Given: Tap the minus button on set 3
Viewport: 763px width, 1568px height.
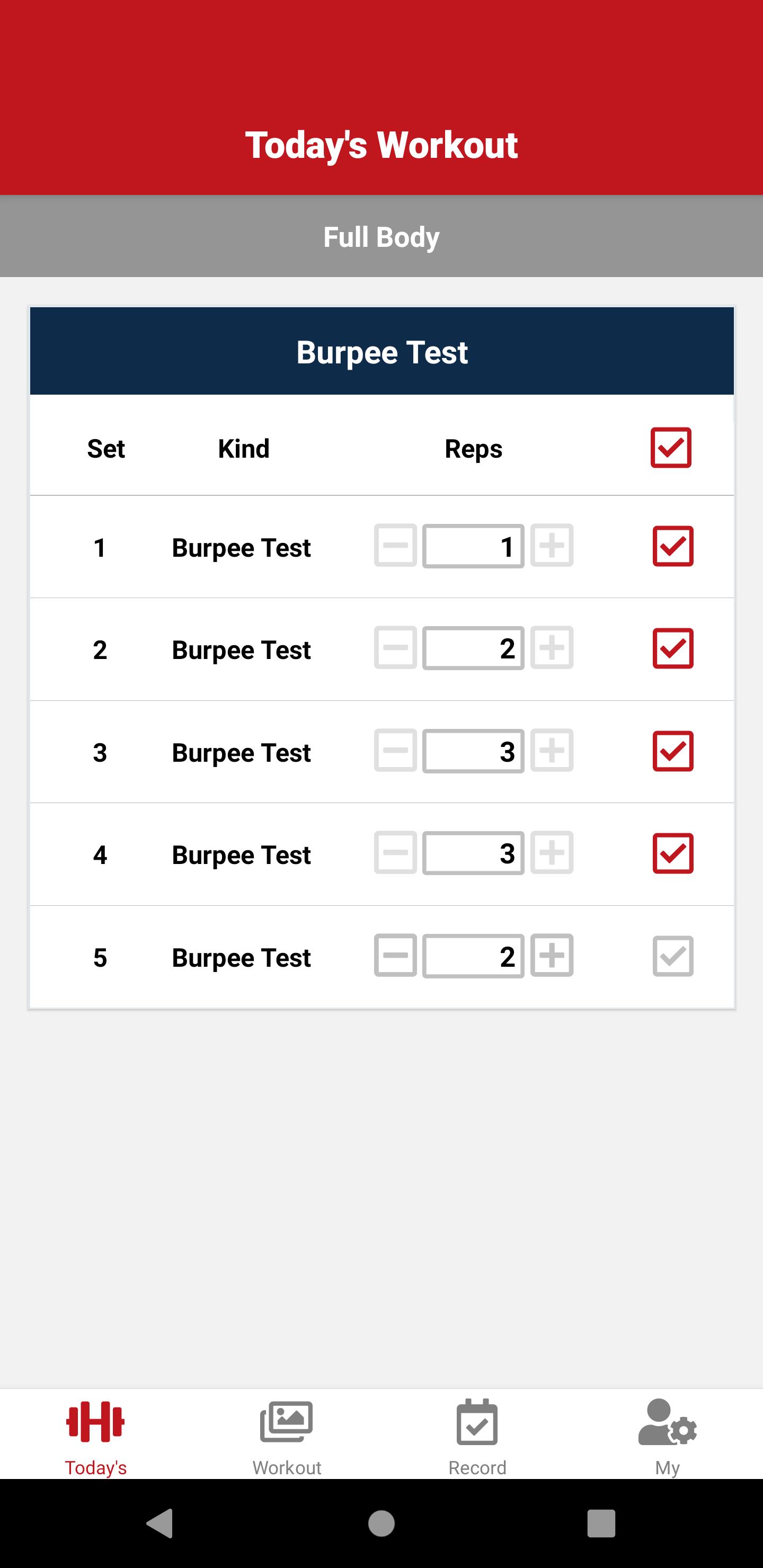Looking at the screenshot, I should pyautogui.click(x=395, y=751).
